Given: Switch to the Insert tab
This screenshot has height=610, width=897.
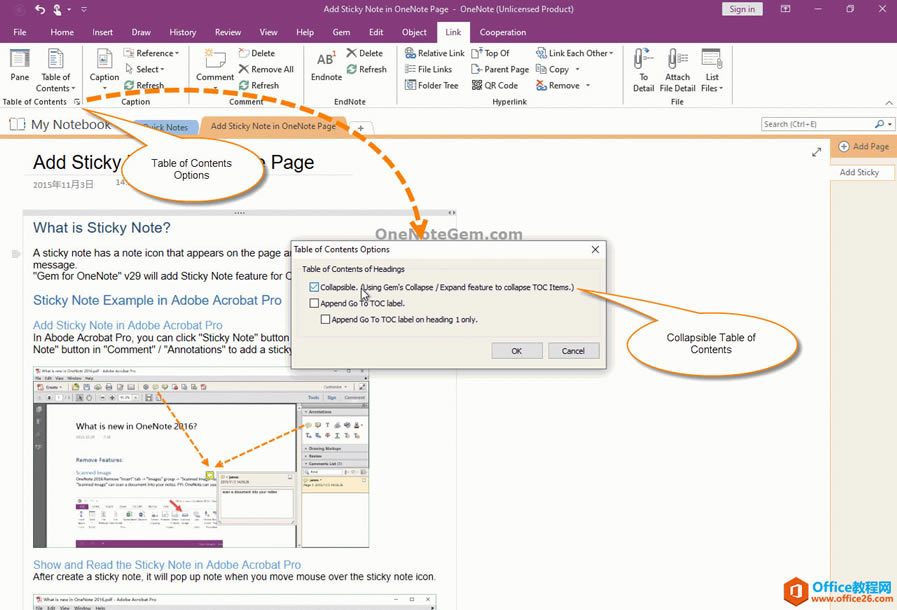Looking at the screenshot, I should (102, 32).
